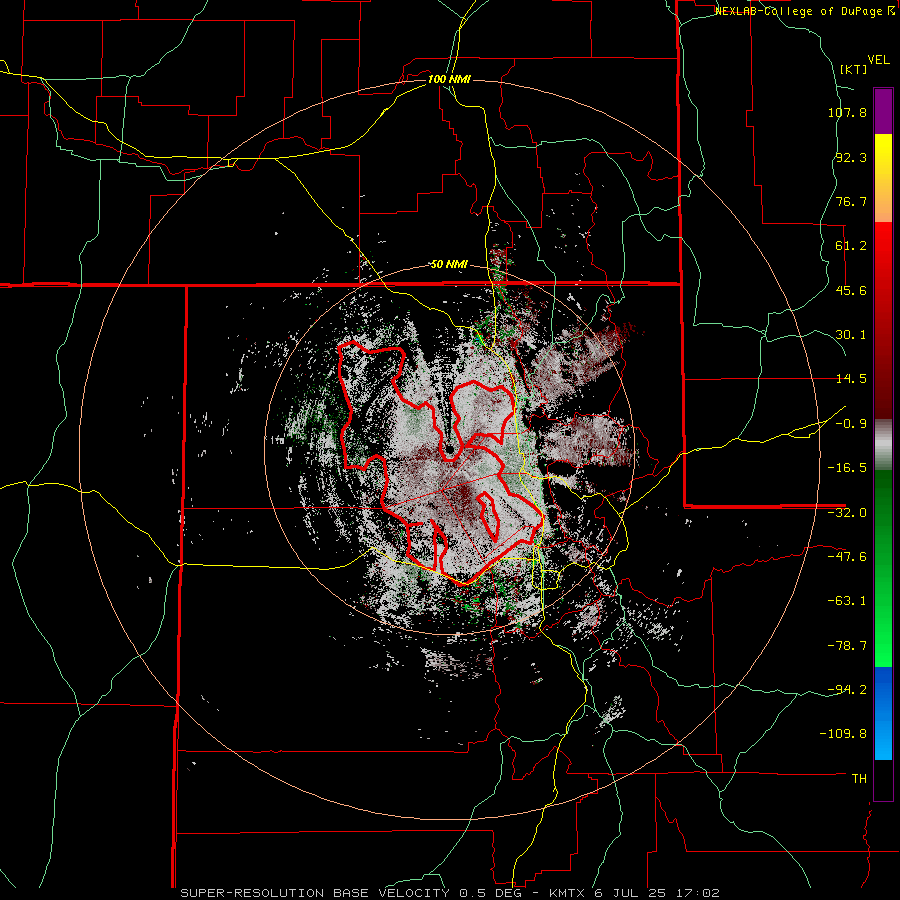900x900 pixels.
Task: Click the -94.2 velocity scale value
Action: tap(847, 690)
